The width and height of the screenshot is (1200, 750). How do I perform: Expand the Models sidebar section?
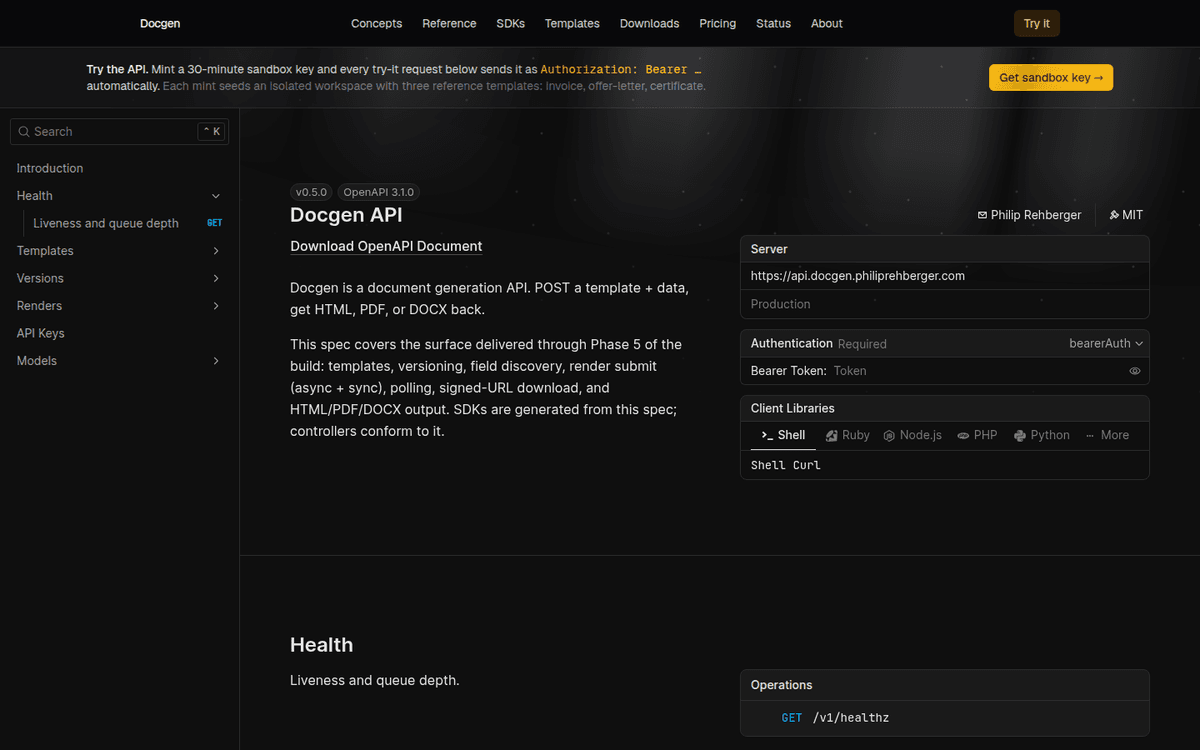tap(216, 361)
